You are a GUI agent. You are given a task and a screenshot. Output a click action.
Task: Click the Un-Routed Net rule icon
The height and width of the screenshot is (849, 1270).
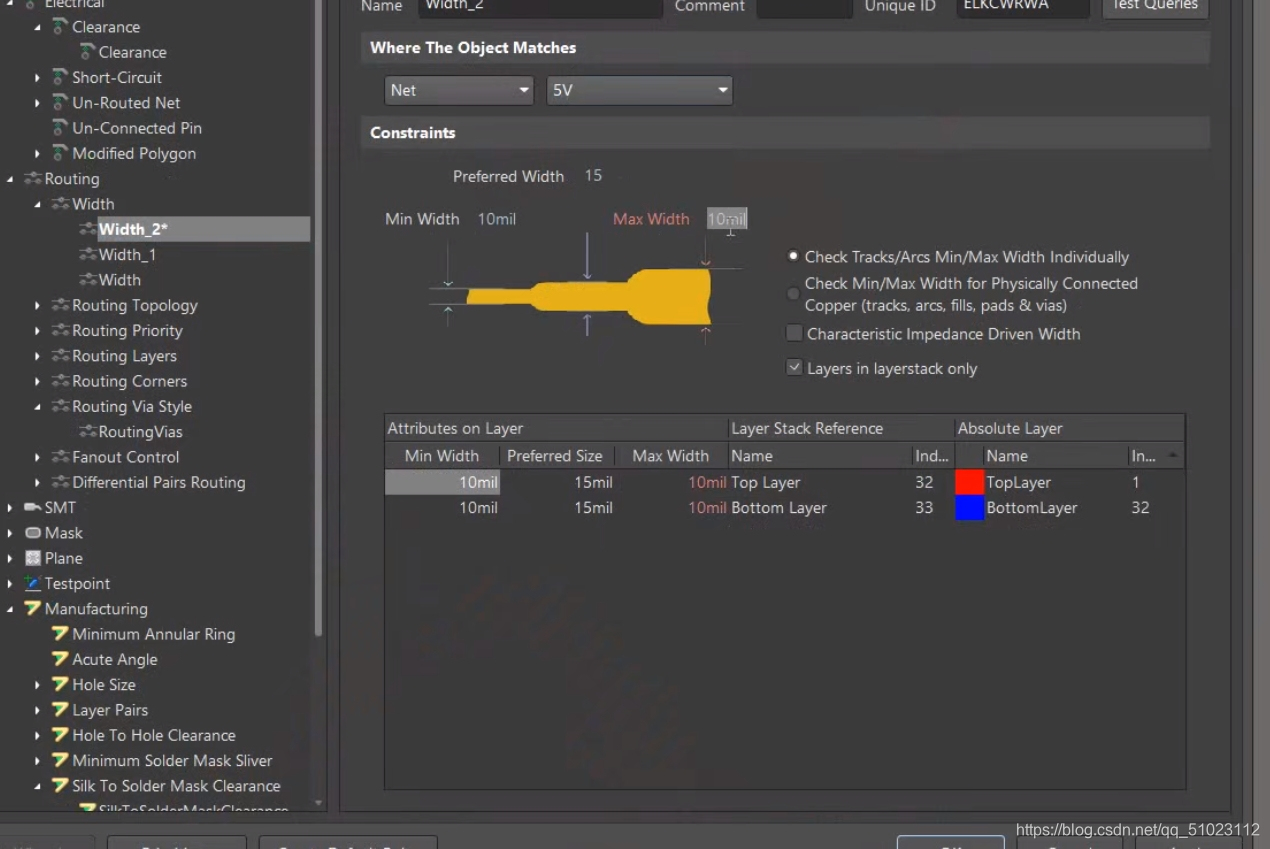[60, 102]
